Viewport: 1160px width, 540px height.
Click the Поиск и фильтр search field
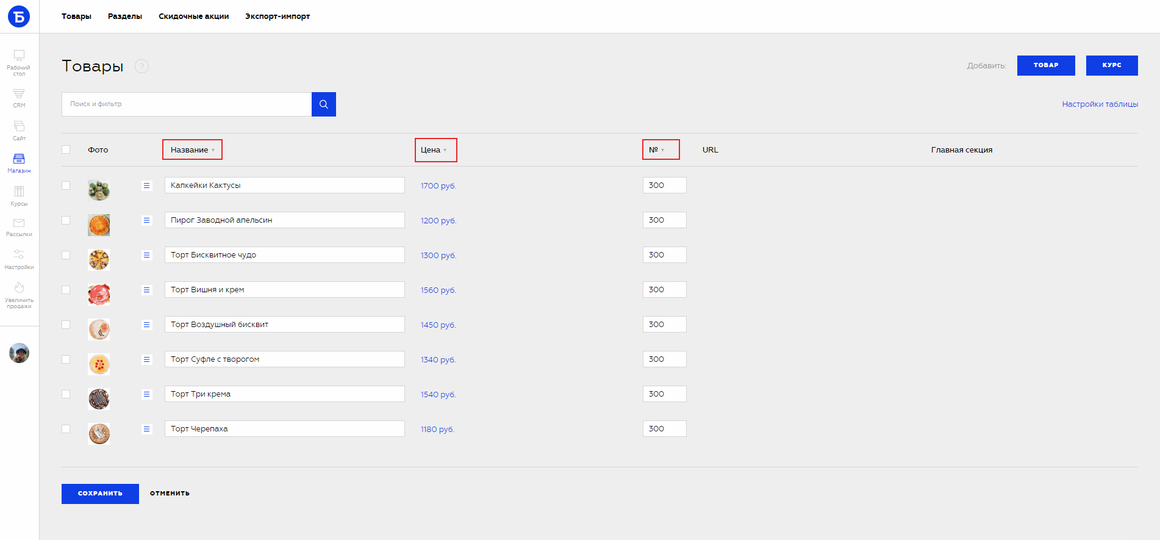coord(186,104)
